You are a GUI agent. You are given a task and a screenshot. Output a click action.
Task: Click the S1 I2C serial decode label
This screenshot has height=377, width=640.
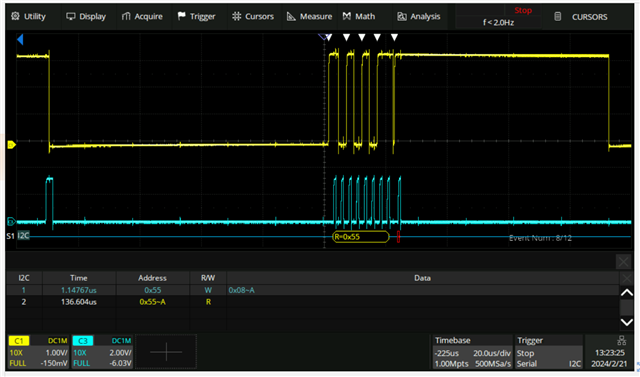pyautogui.click(x=18, y=235)
